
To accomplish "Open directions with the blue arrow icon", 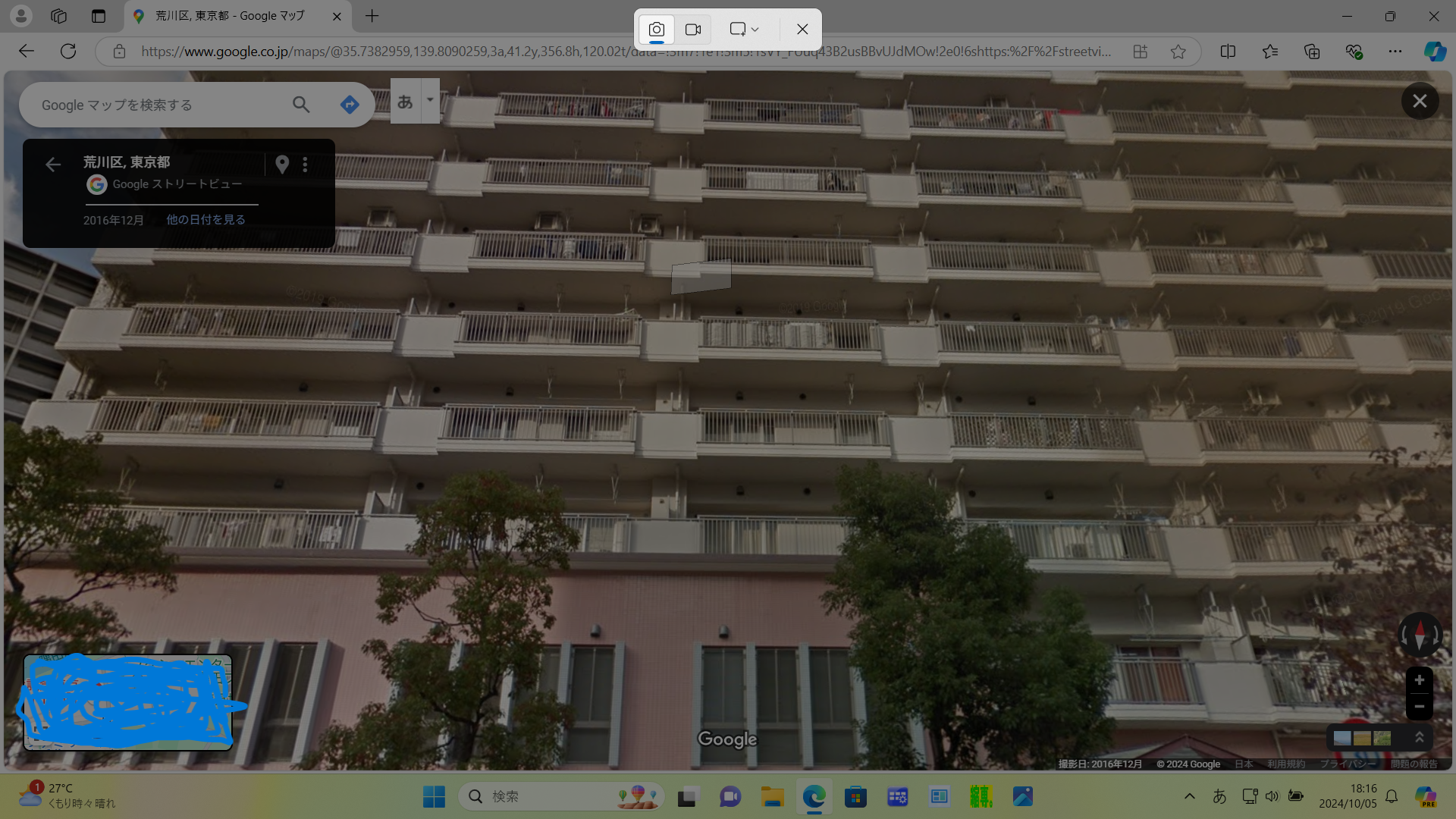I will 350,105.
